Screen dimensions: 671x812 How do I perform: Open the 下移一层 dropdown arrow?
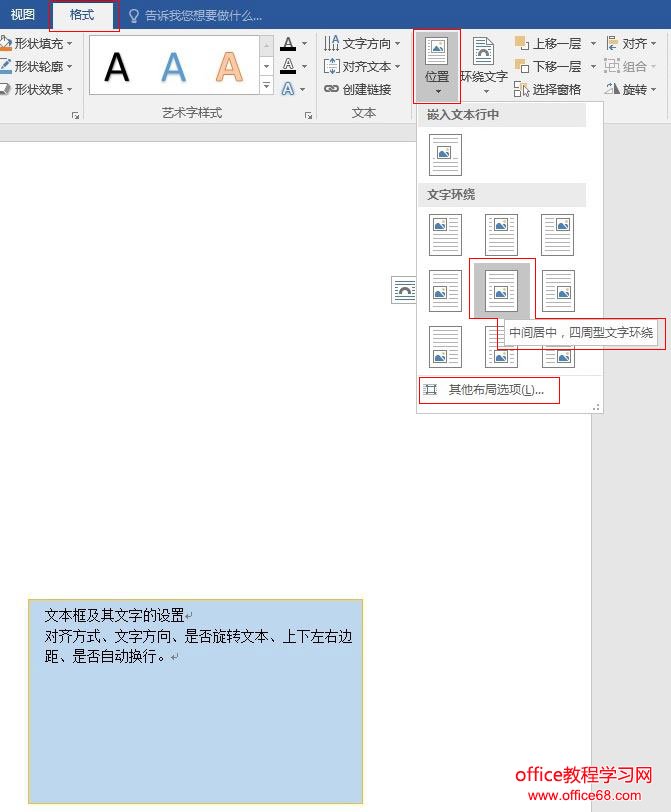pyautogui.click(x=593, y=66)
